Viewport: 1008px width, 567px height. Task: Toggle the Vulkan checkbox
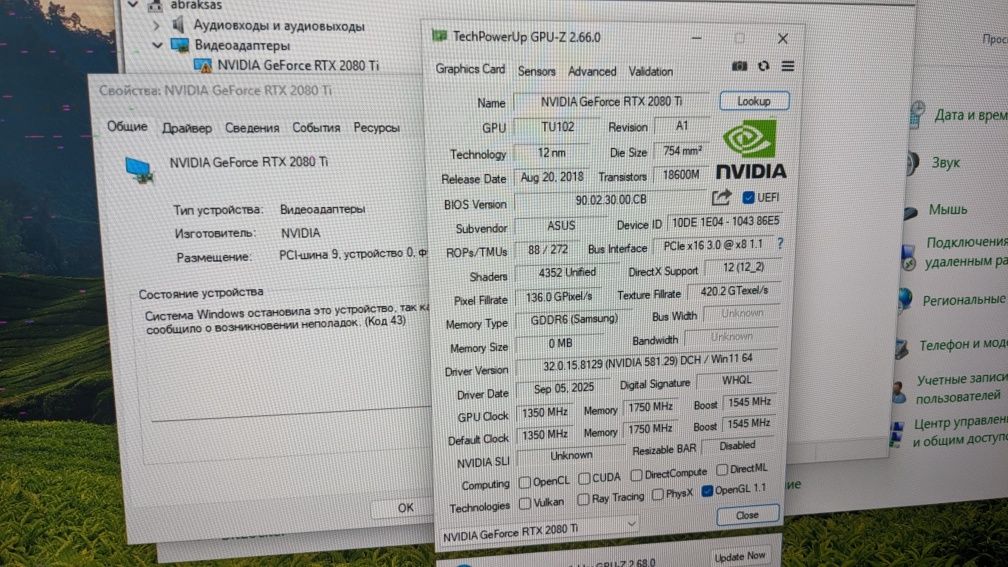525,503
